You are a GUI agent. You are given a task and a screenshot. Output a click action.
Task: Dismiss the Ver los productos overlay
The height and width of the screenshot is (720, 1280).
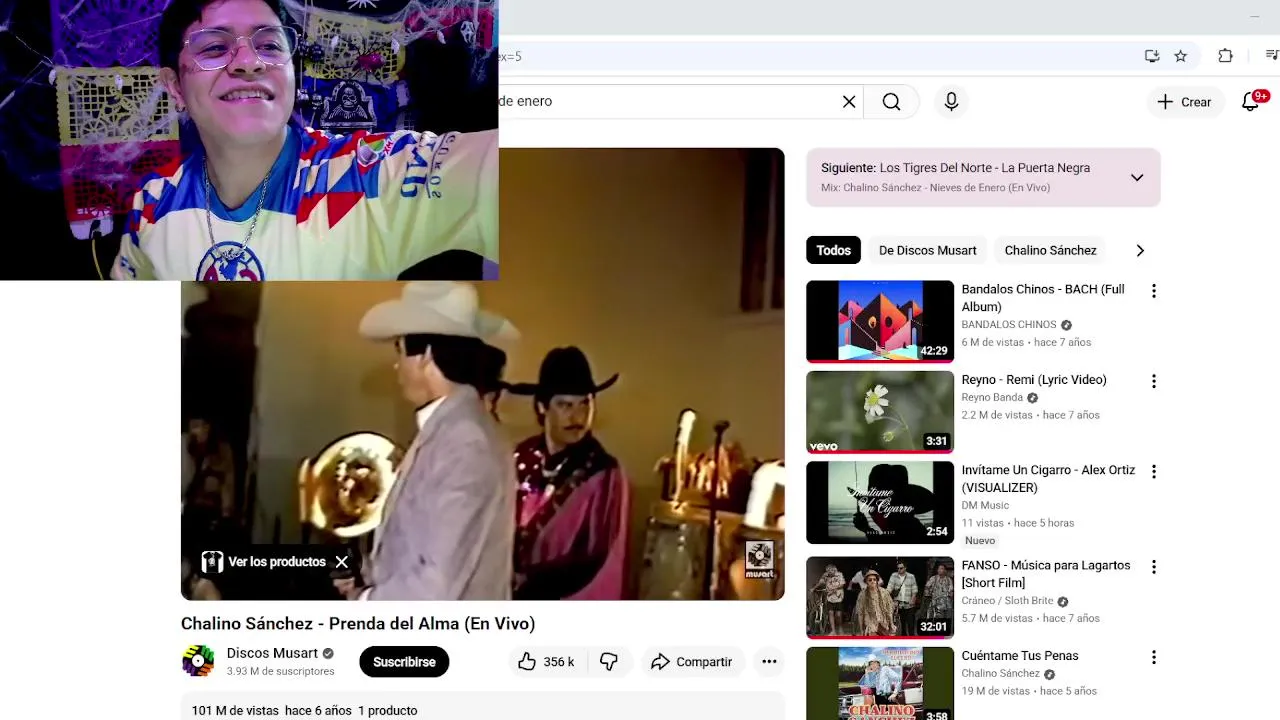(x=342, y=562)
